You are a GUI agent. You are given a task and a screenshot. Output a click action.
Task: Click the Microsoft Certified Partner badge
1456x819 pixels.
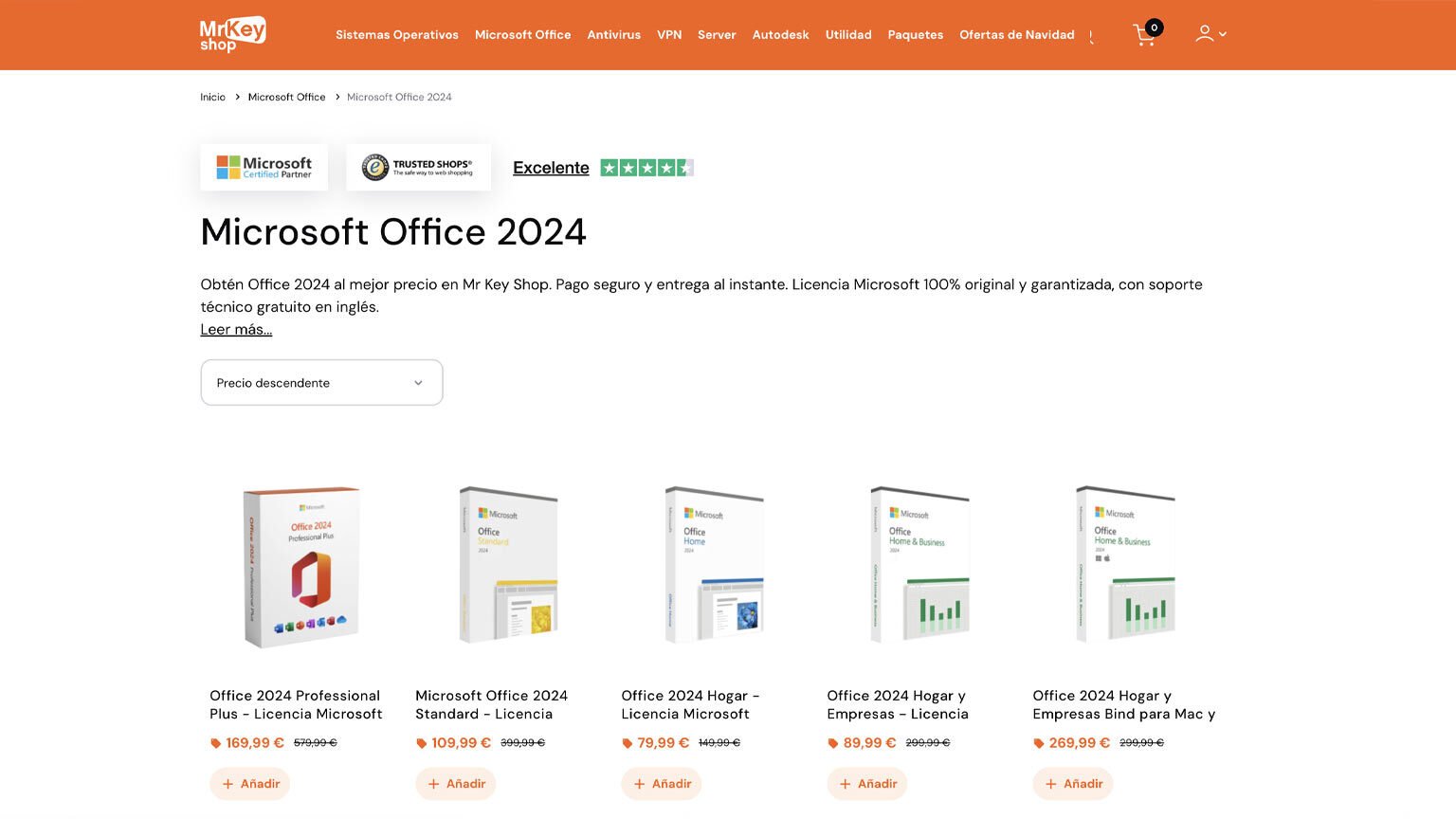pyautogui.click(x=264, y=167)
